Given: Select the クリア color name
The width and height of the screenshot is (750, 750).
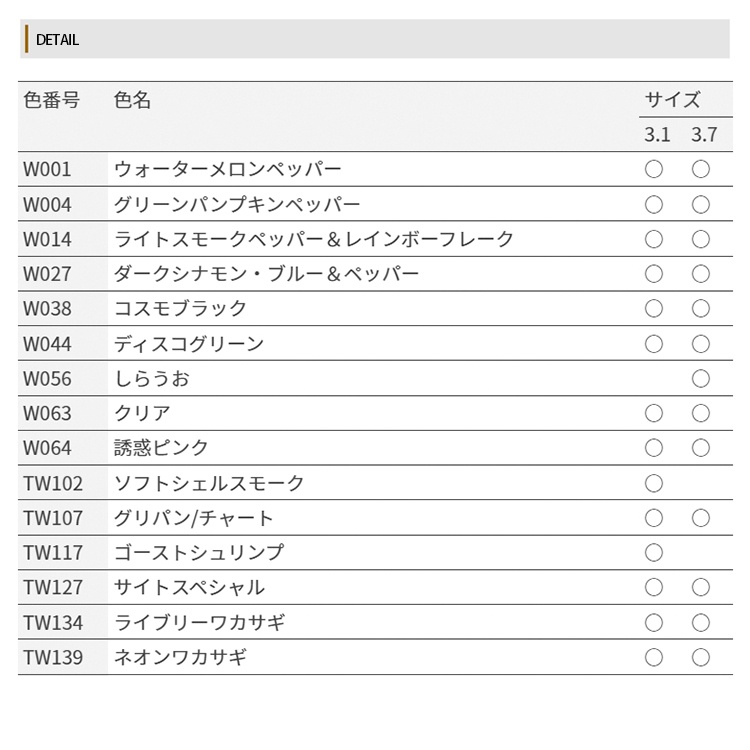Looking at the screenshot, I should (143, 413).
